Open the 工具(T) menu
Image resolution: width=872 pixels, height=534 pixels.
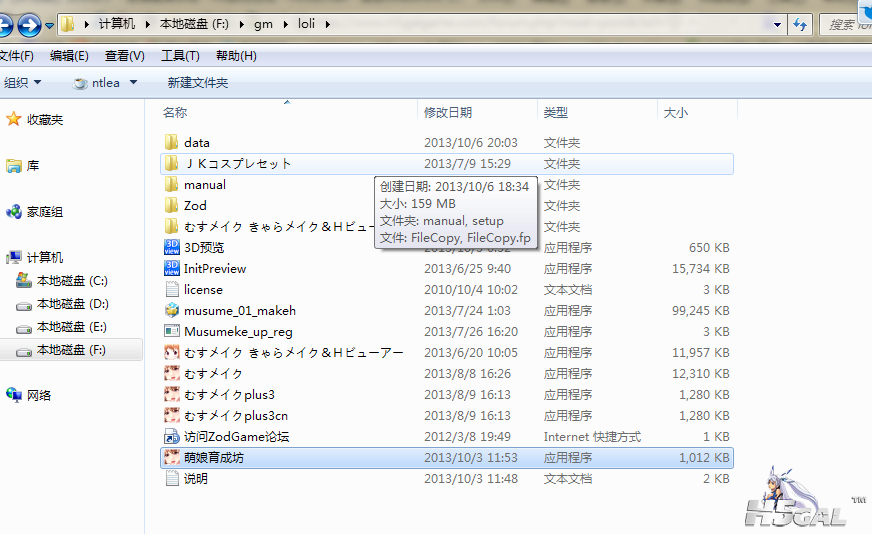(x=180, y=56)
